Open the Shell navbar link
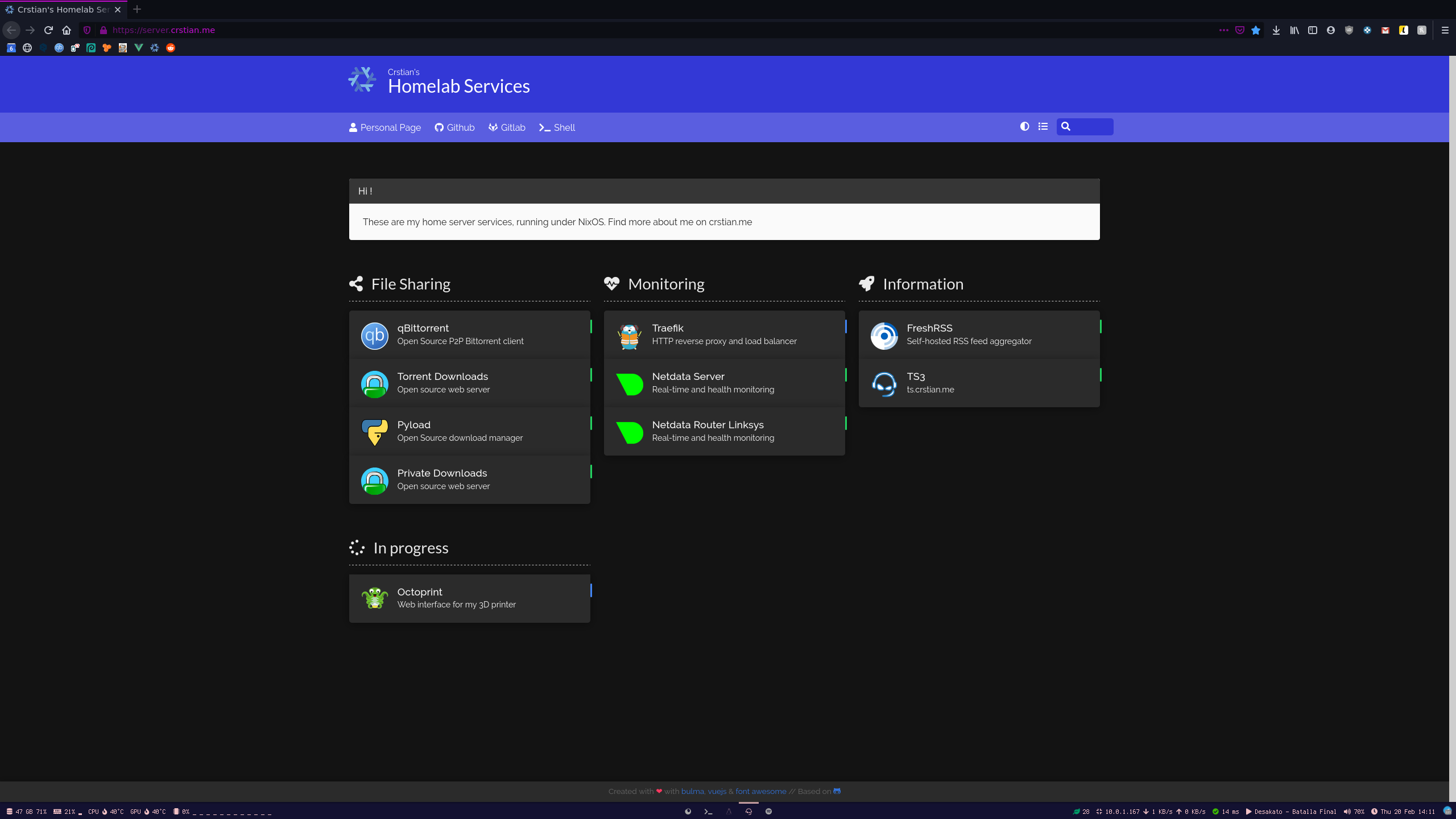This screenshot has height=819, width=1456. pyautogui.click(x=557, y=127)
